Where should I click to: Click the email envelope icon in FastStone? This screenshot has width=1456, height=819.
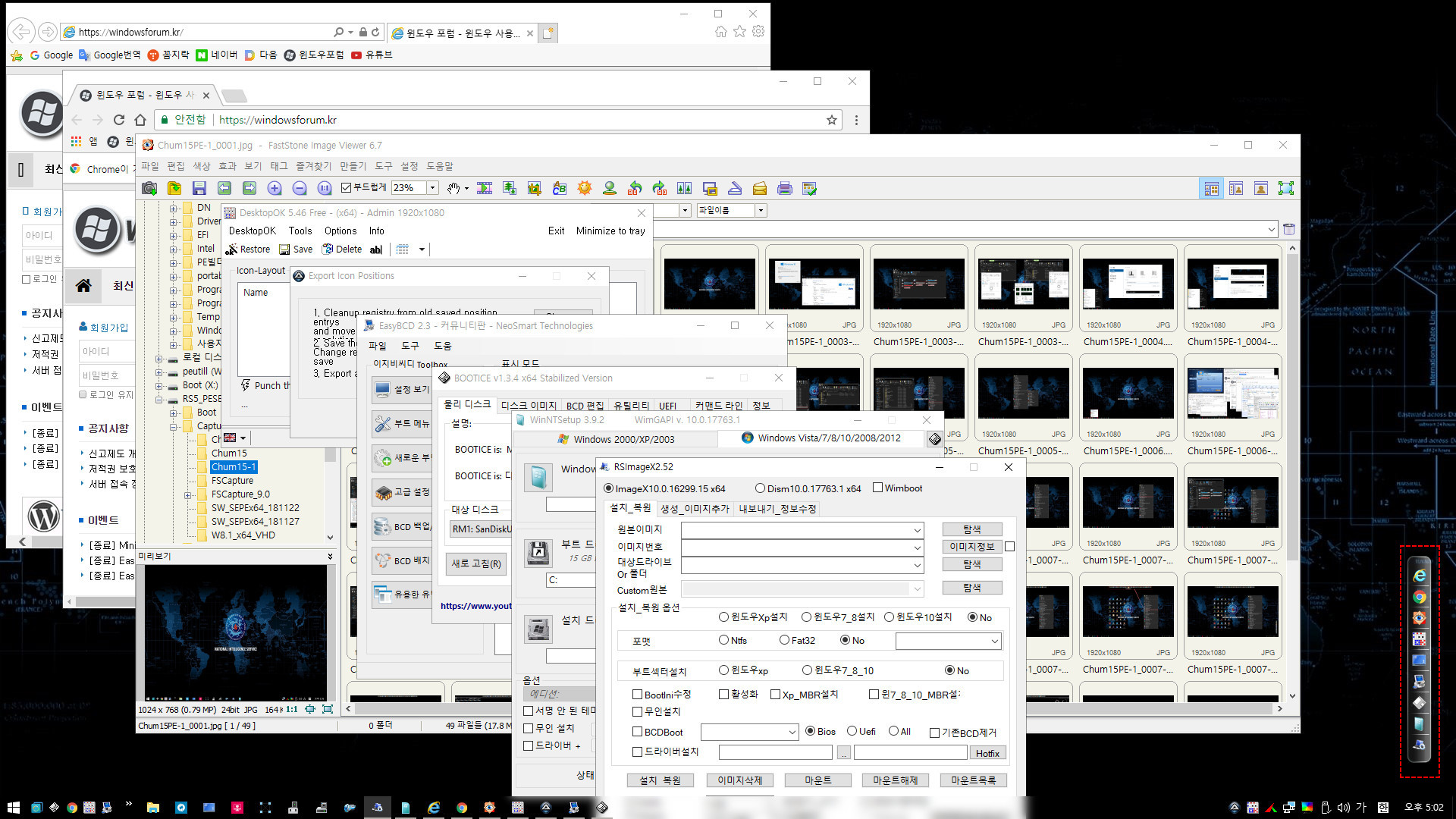pyautogui.click(x=760, y=188)
